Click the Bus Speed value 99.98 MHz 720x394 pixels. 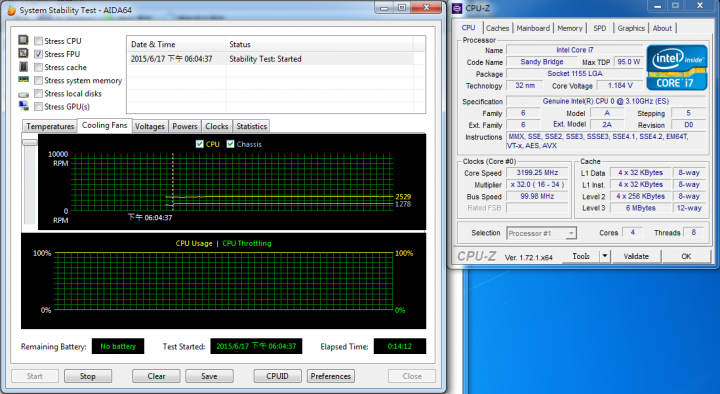[537, 196]
